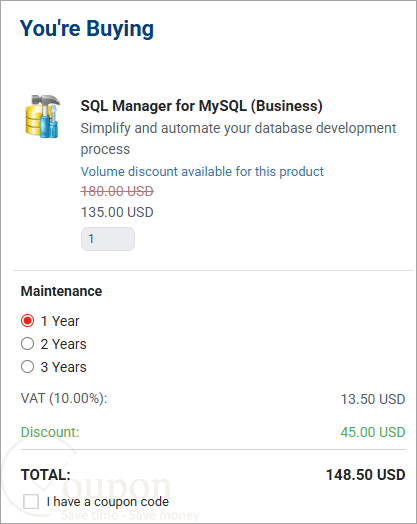Select the 1 Year maintenance option

(27, 321)
